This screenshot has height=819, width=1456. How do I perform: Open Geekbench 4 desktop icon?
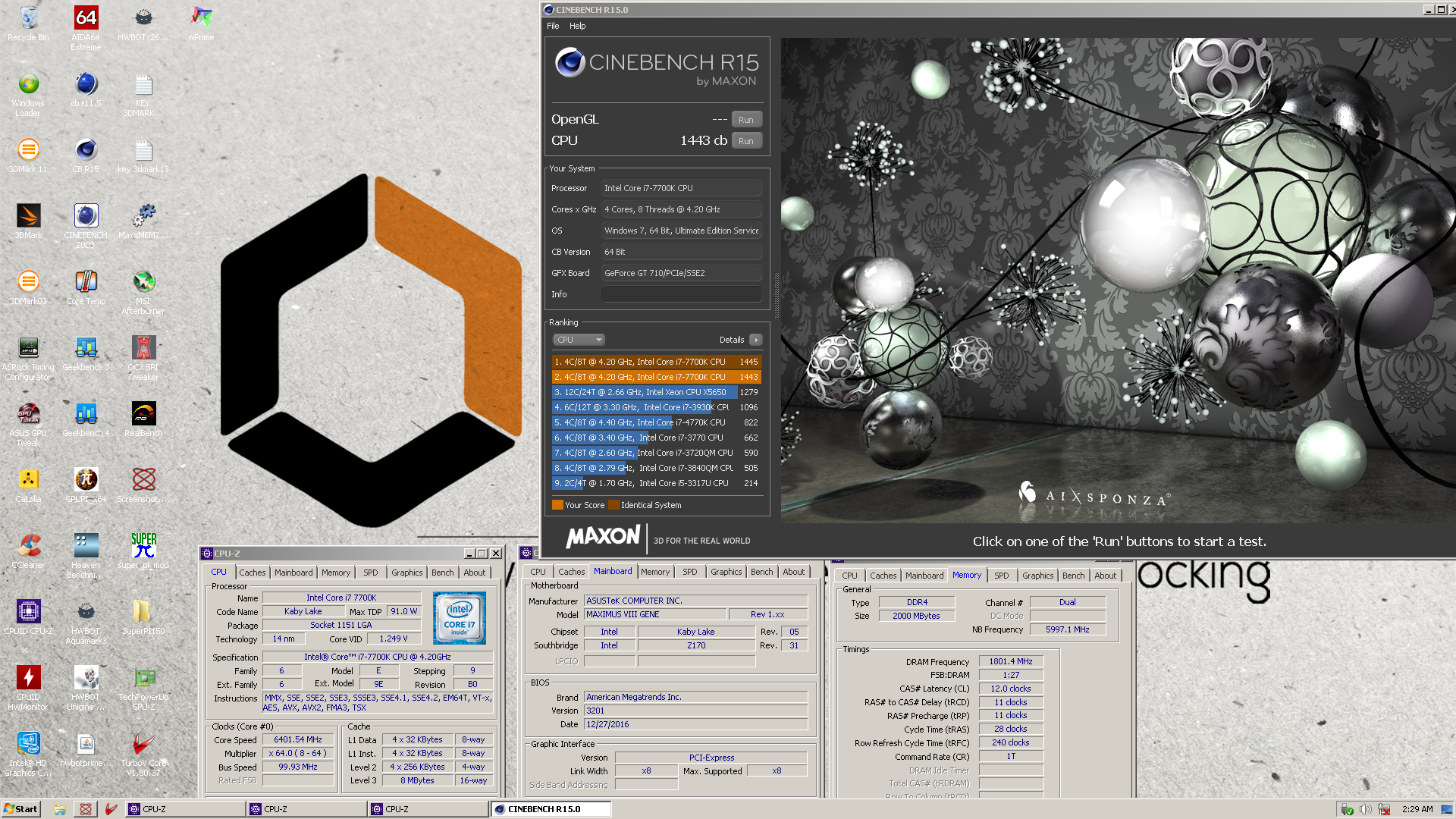[x=86, y=420]
